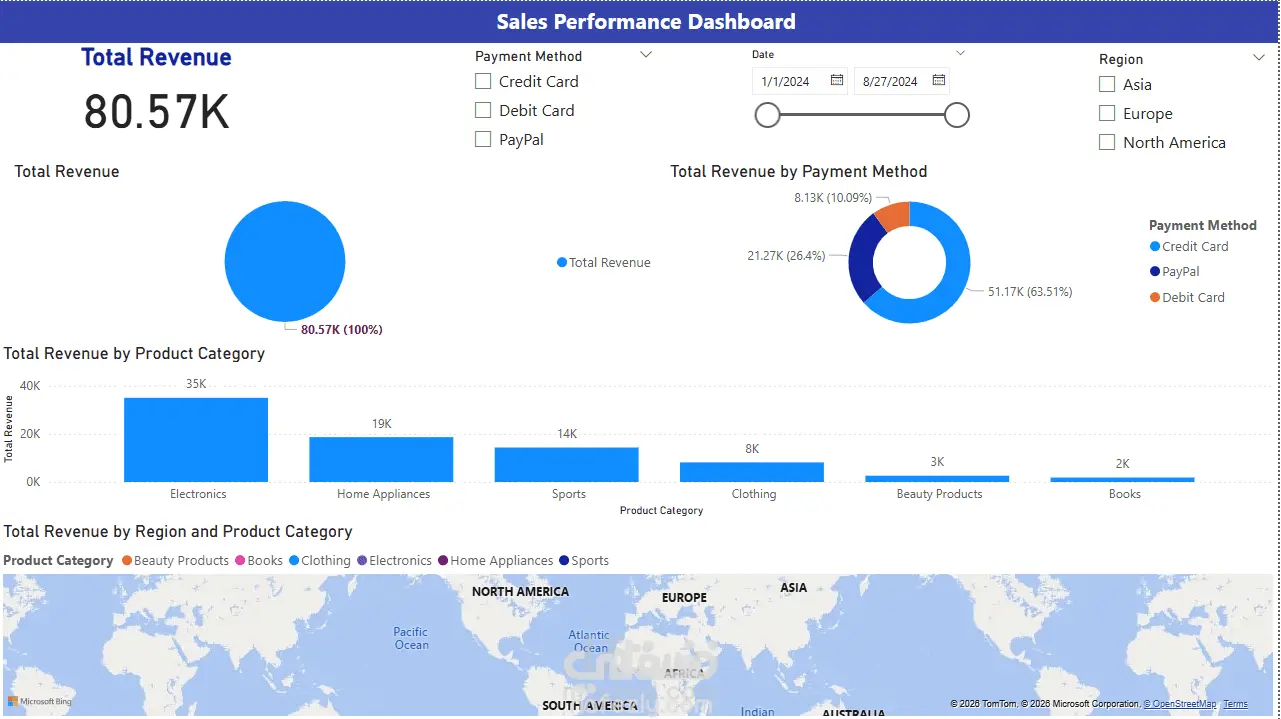
Task: Open the start date calendar picker icon
Action: tap(837, 81)
